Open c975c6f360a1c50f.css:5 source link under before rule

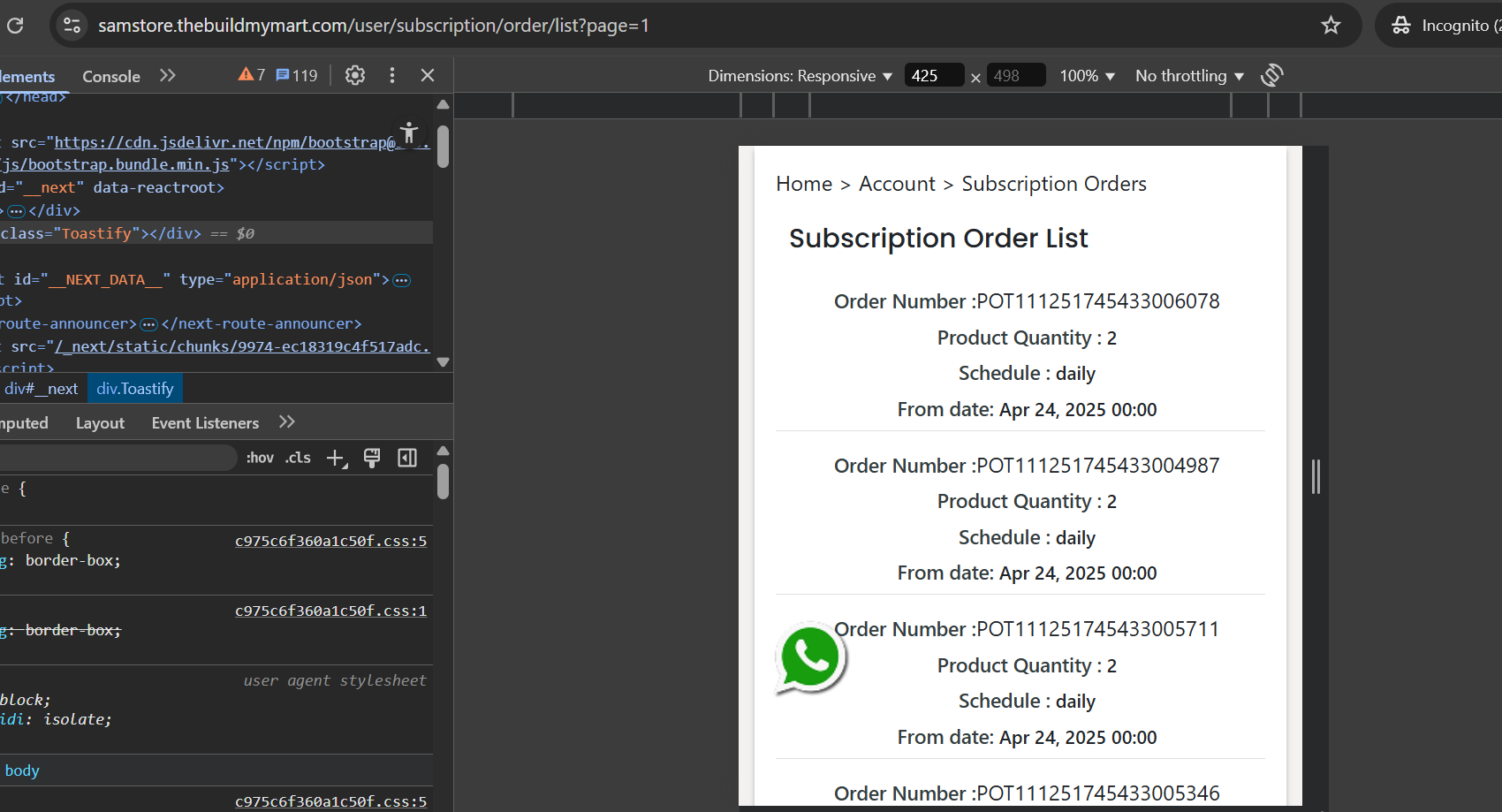pos(330,541)
